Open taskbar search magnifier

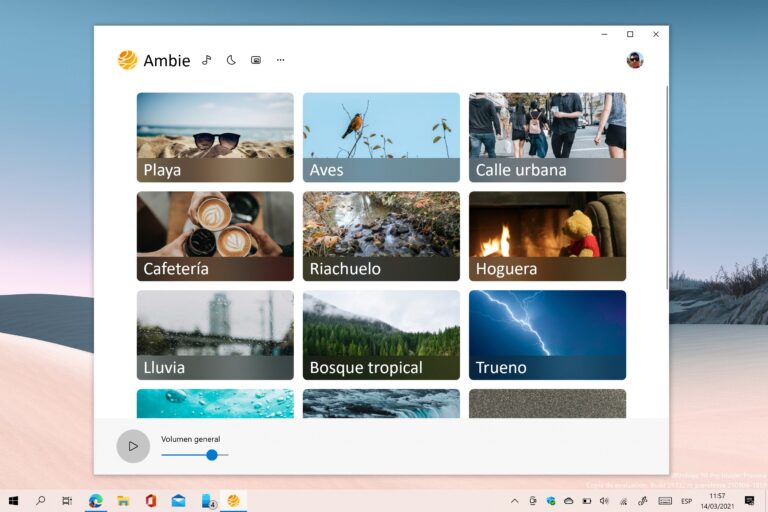point(41,501)
